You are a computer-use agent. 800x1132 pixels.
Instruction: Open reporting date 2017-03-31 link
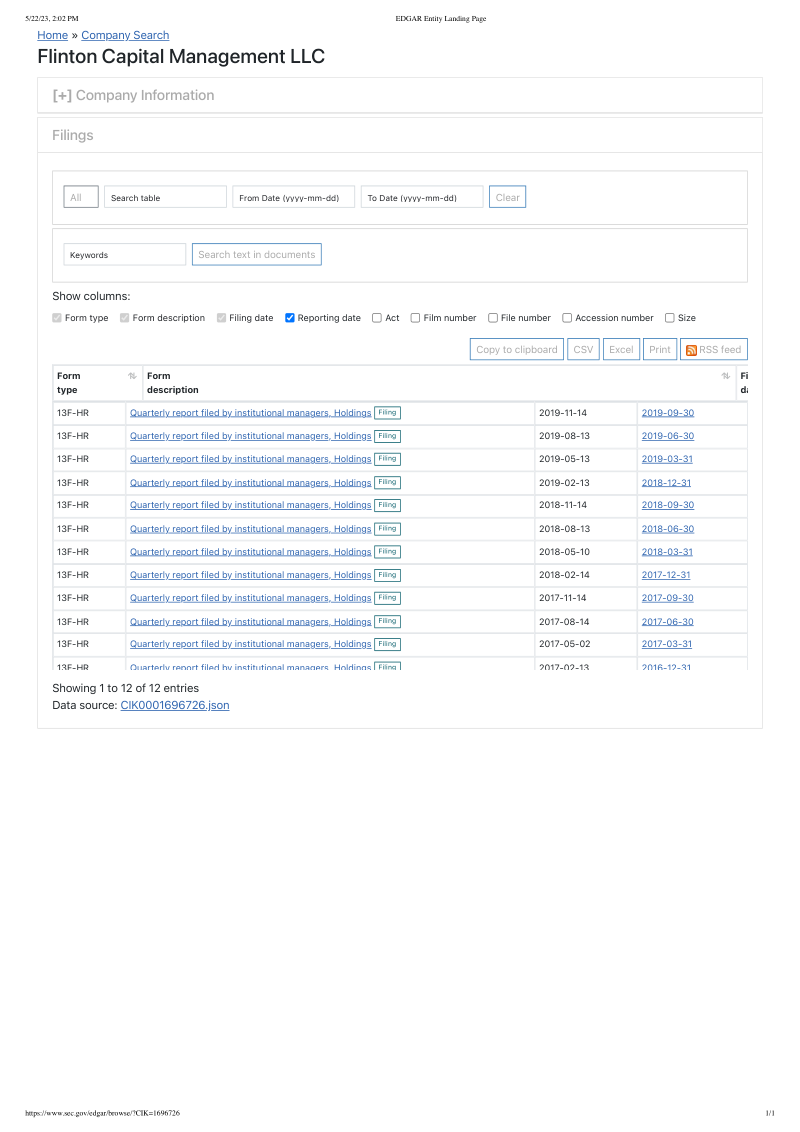pos(667,645)
